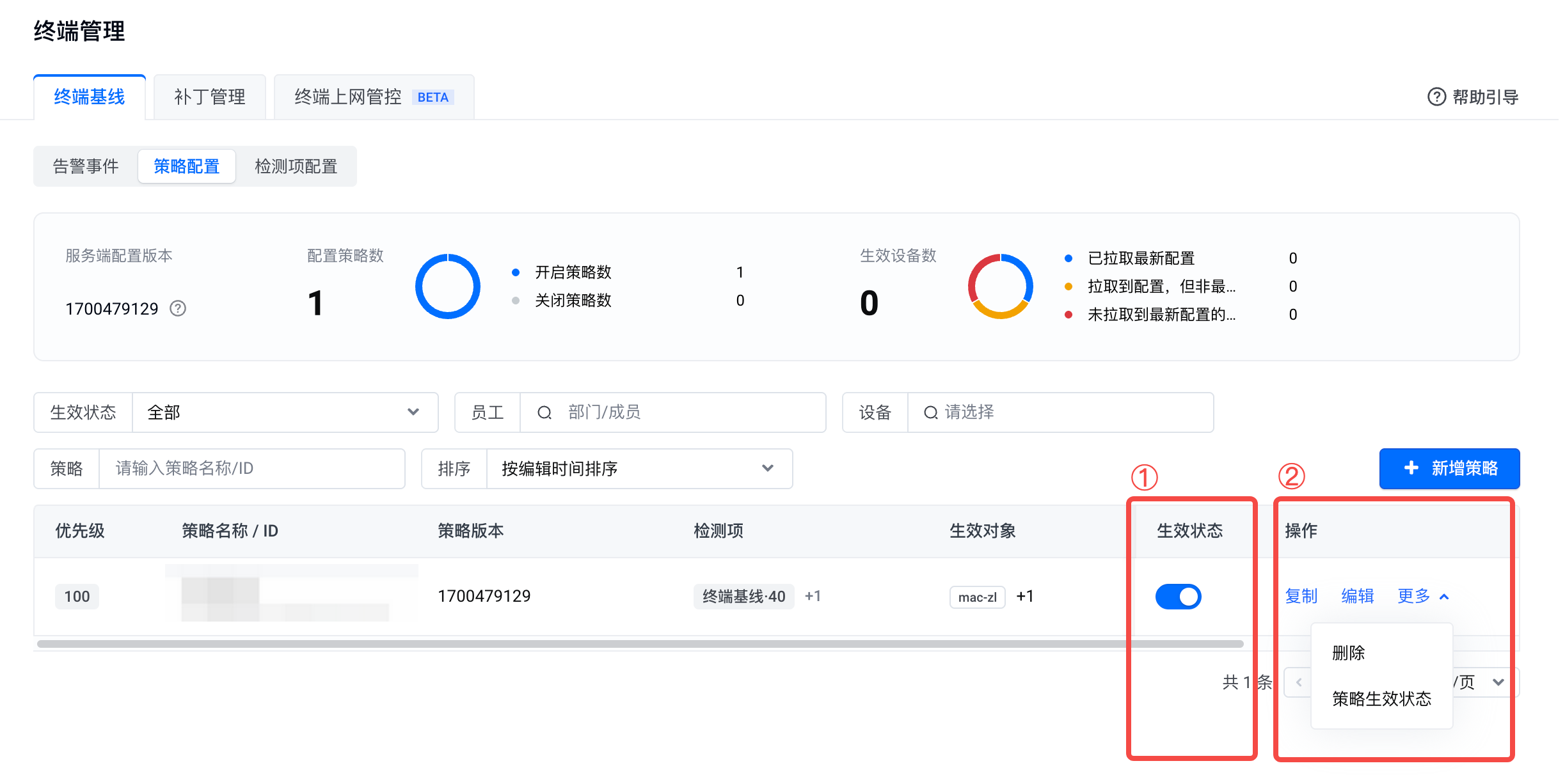Switch to the 补丁管理 tab
The width and height of the screenshot is (1565, 784).
point(210,97)
